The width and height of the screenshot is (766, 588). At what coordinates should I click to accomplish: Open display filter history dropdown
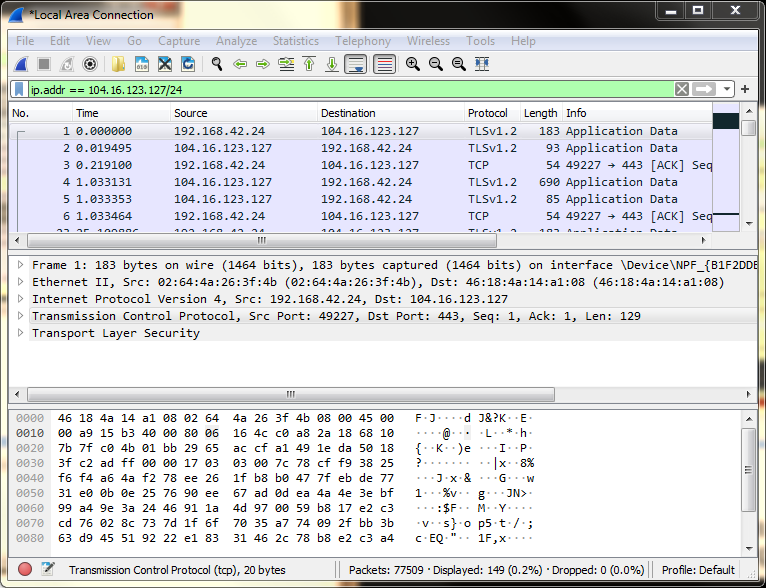tap(726, 89)
